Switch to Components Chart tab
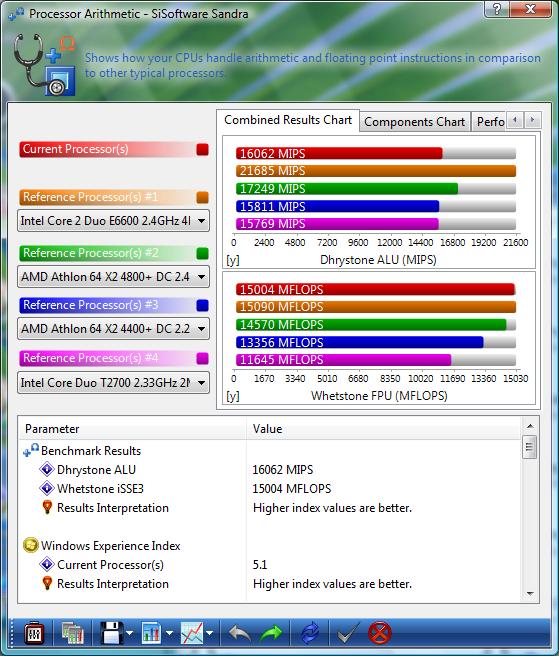 [414, 122]
